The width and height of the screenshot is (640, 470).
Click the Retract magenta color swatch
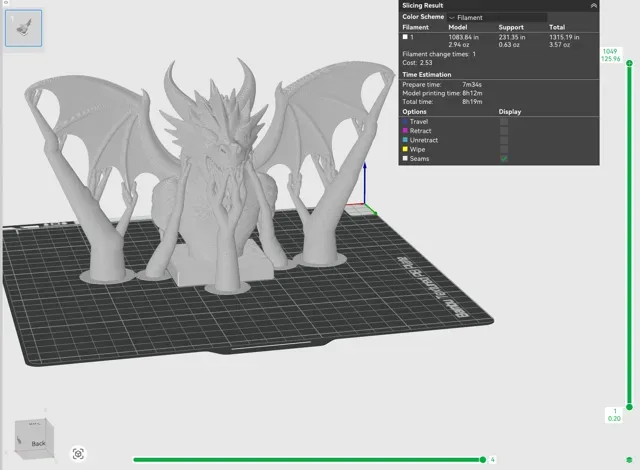click(405, 131)
